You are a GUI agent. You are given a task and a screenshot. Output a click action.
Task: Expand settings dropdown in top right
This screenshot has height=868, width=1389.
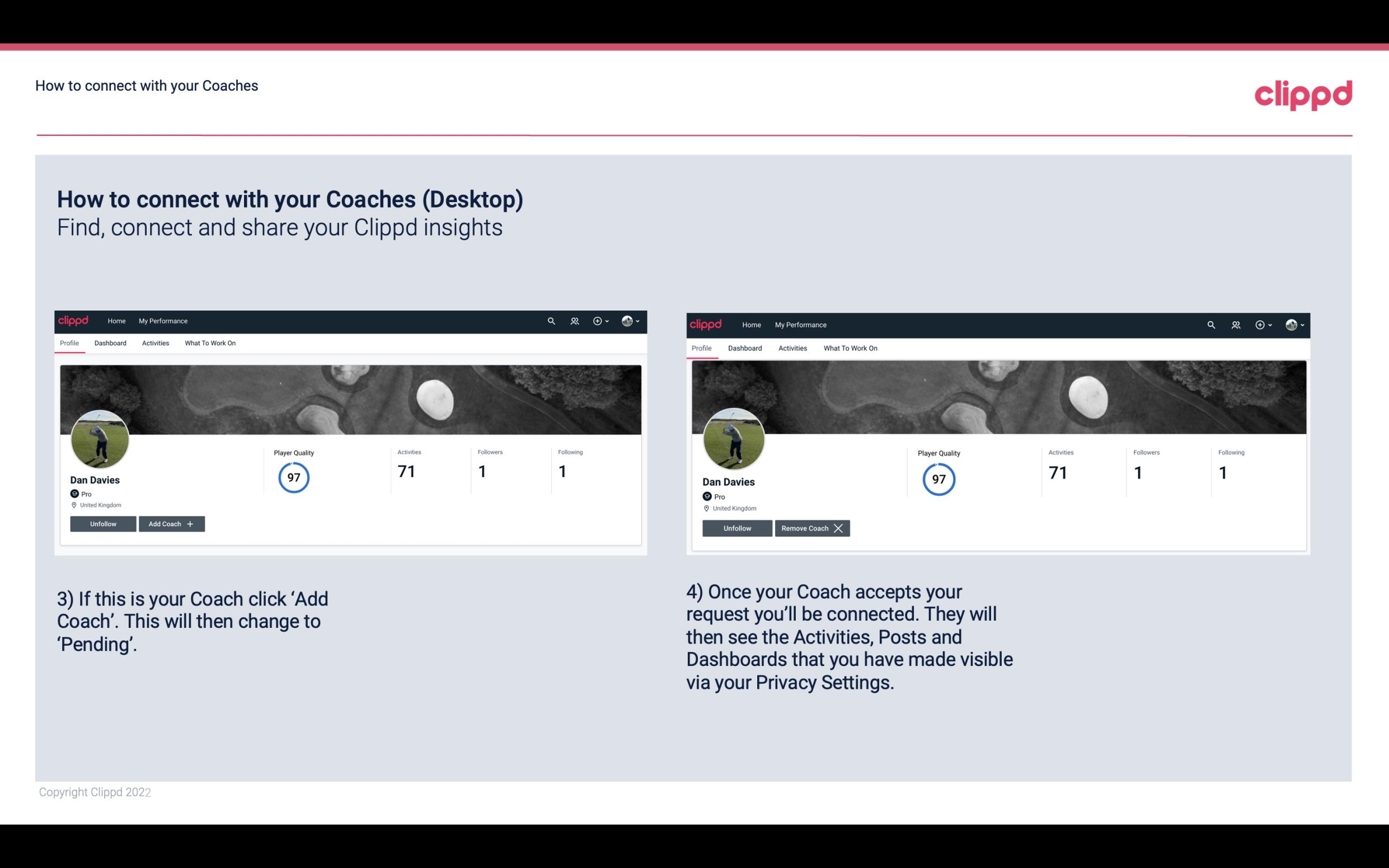[x=1295, y=324]
